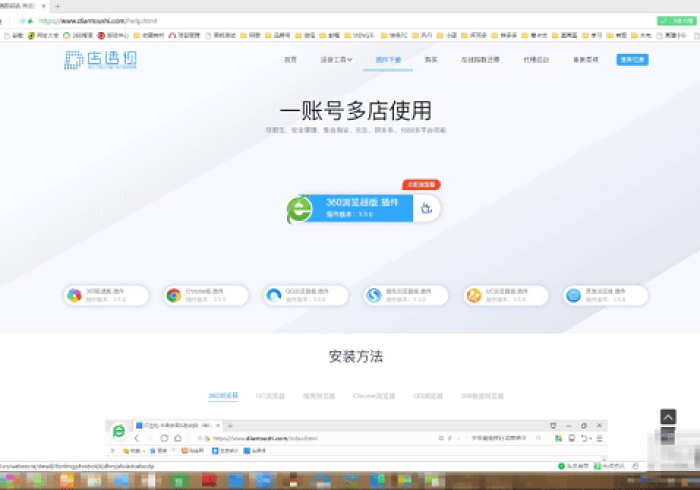Click the QQ browser cloud icon
This screenshot has height=490, width=700.
pyautogui.click(x=274, y=295)
